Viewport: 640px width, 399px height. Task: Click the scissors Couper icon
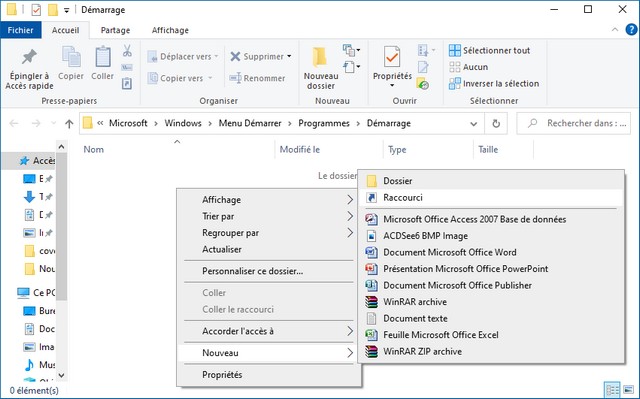coord(127,51)
